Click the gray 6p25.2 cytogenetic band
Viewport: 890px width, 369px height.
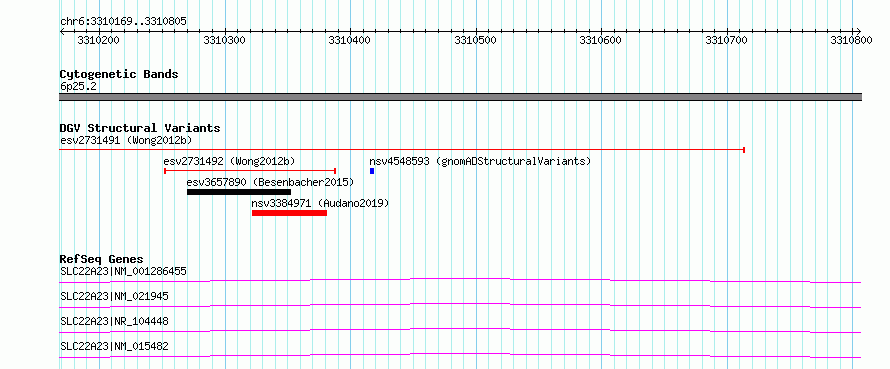point(460,97)
